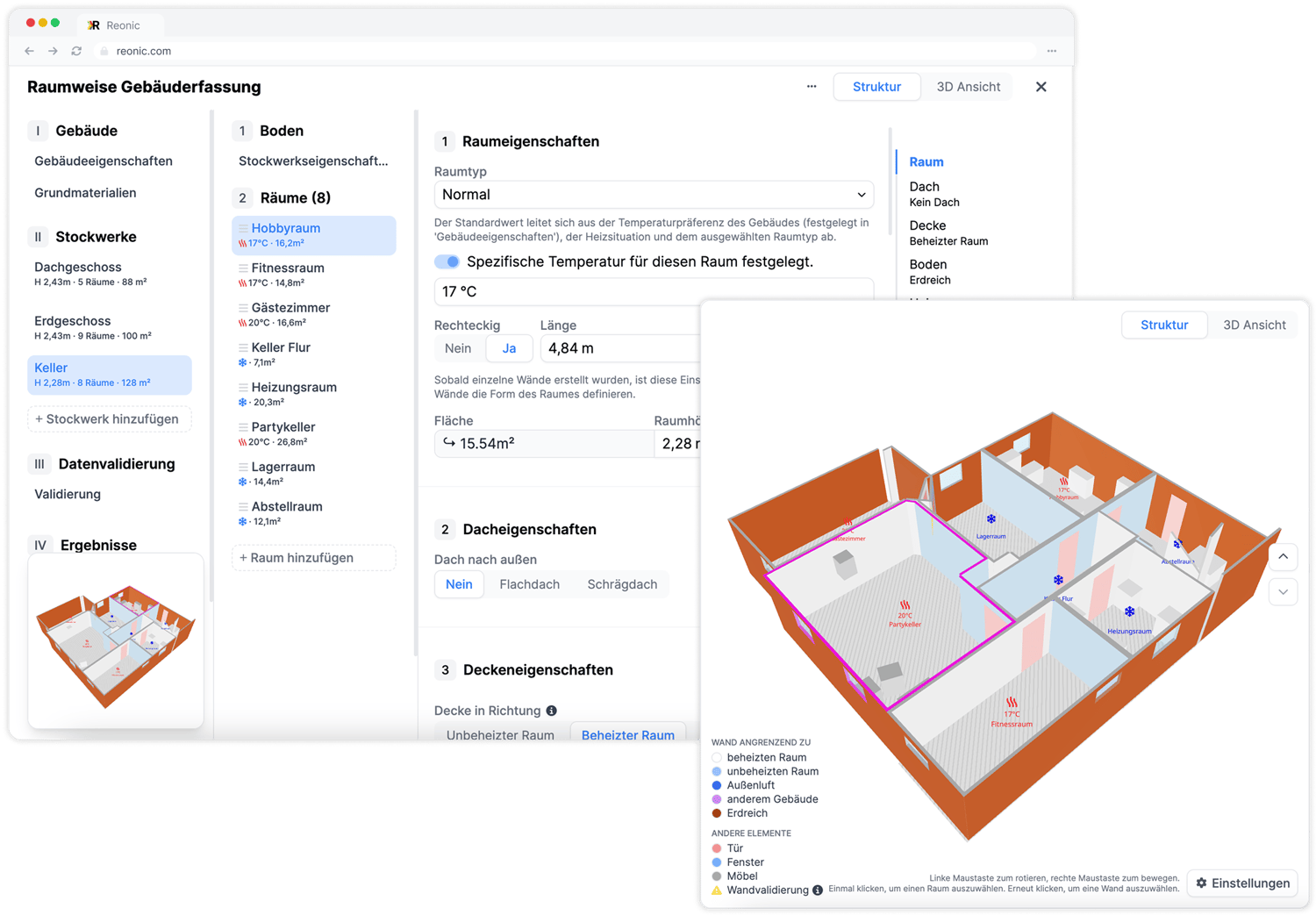Image resolution: width=1316 pixels, height=915 pixels.
Task: Switch to 3D Ansicht tab in the header
Action: coord(968,87)
